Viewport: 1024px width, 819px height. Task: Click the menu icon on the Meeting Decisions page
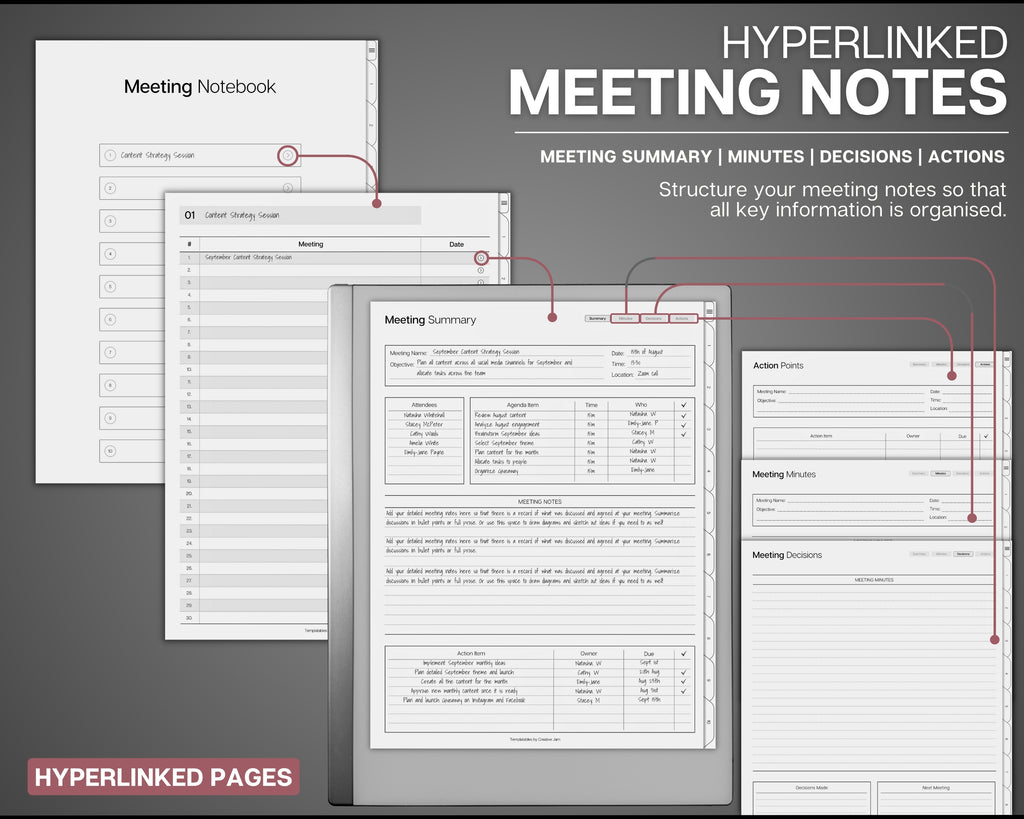coord(1006,547)
